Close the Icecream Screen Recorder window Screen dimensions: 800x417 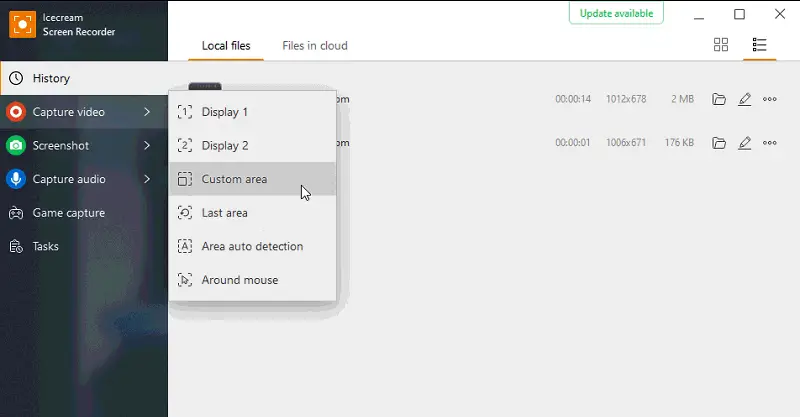pyautogui.click(x=780, y=14)
